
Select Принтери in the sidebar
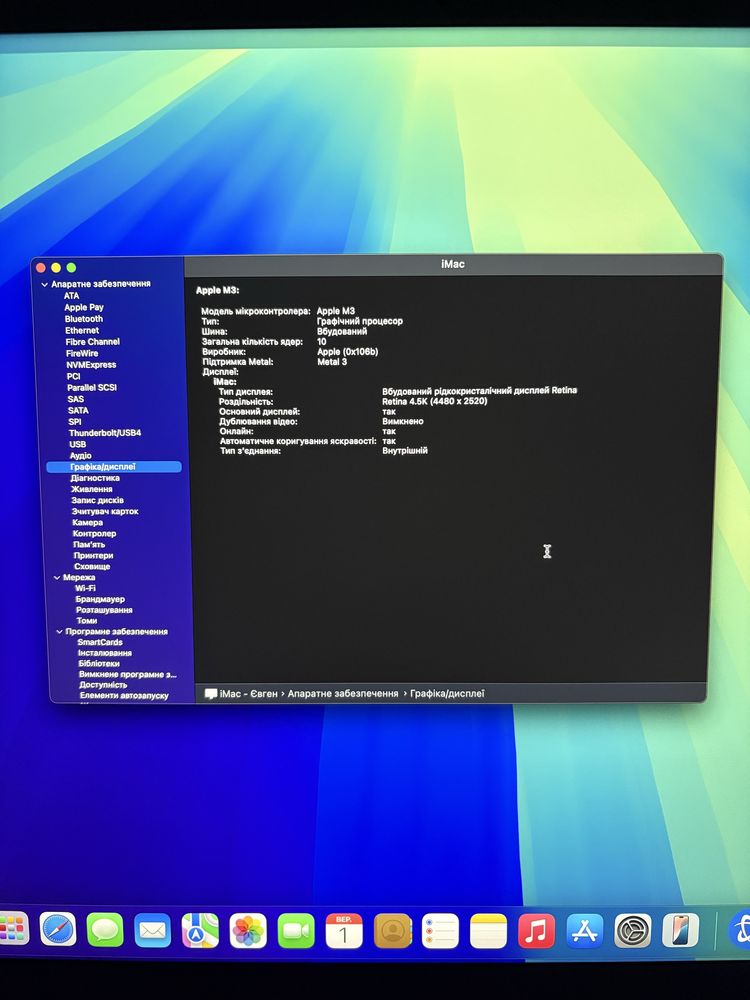tap(94, 555)
